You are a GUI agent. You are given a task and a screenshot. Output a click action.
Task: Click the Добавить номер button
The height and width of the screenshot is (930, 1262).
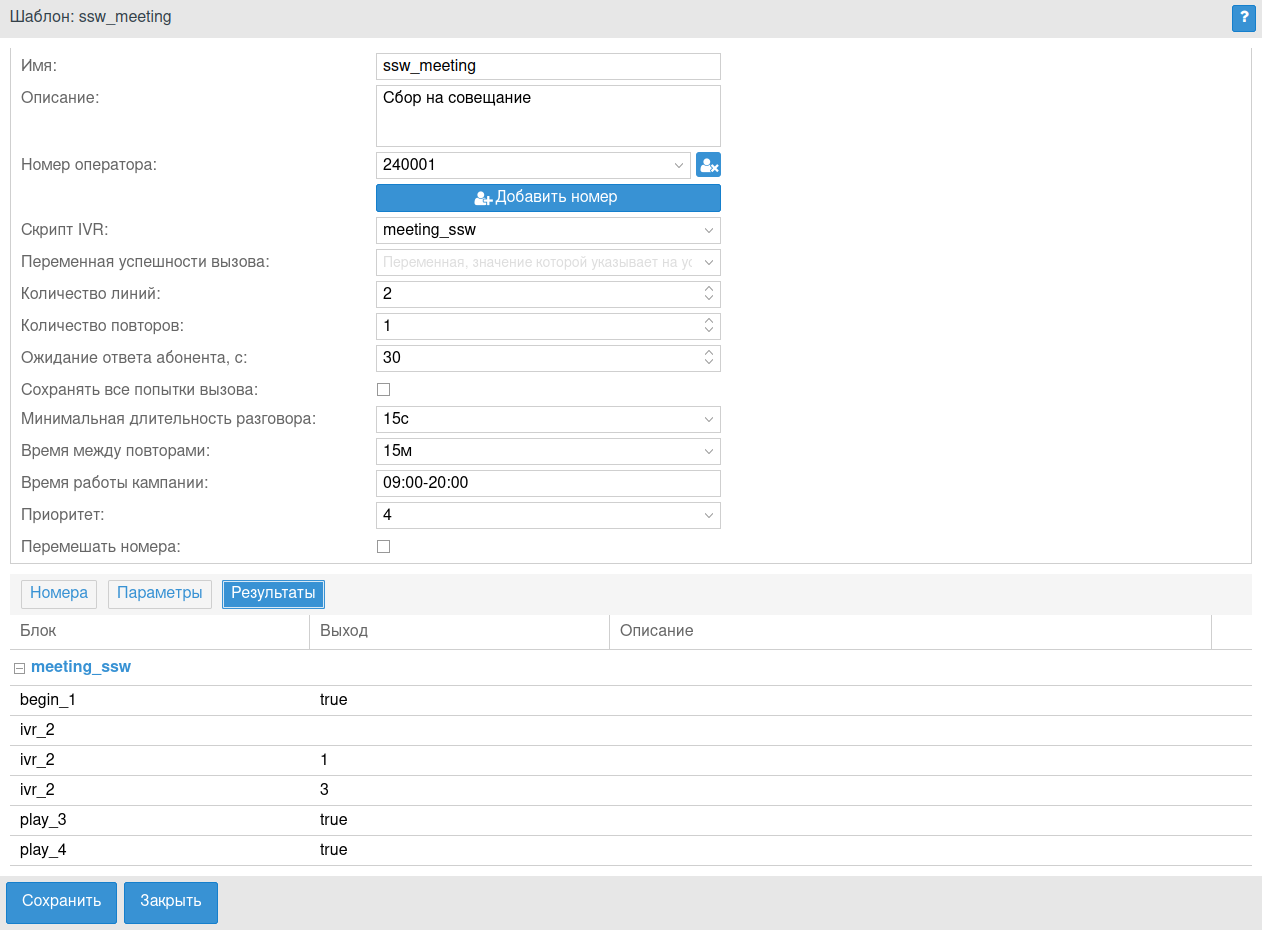(x=548, y=198)
